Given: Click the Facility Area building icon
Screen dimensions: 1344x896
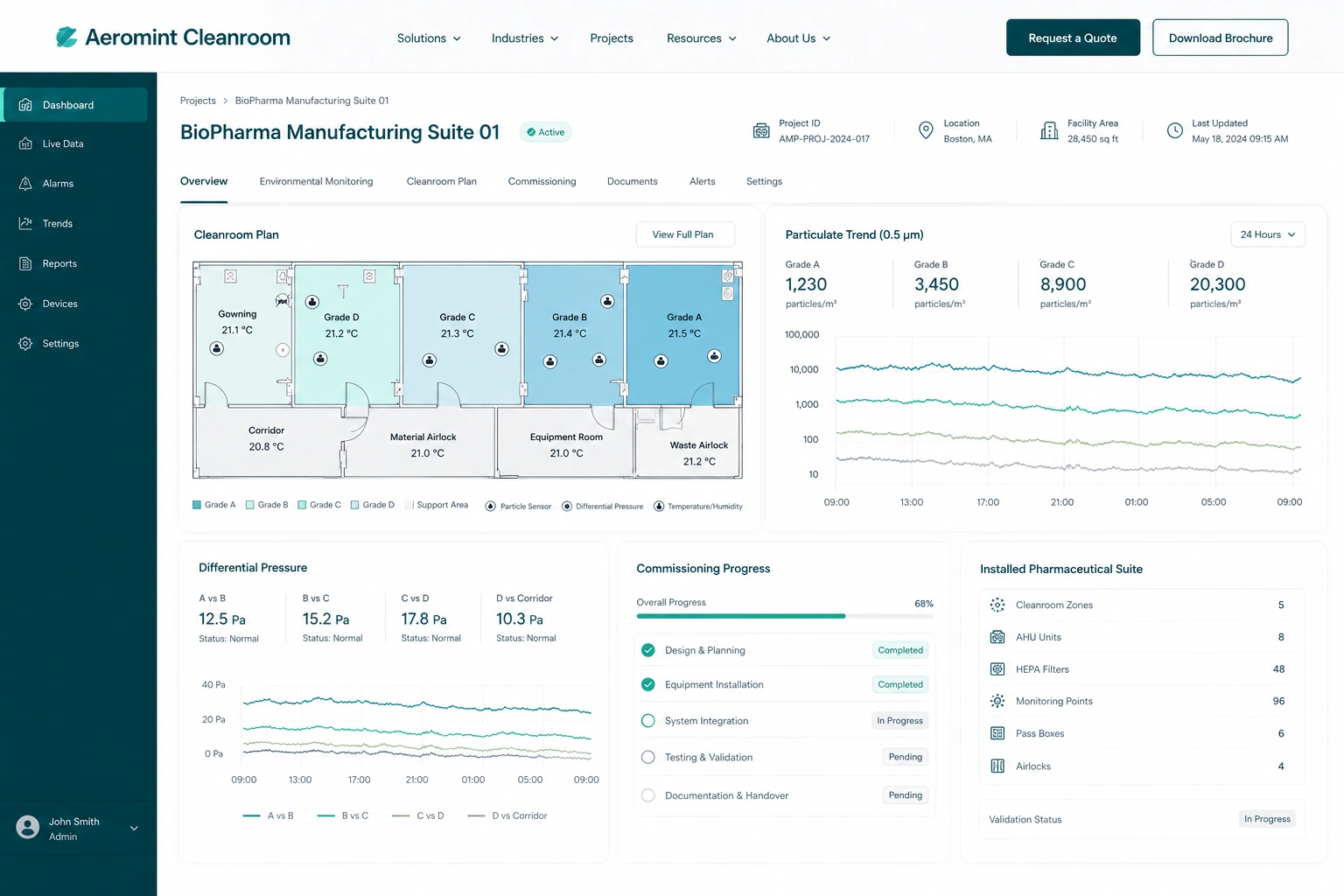Looking at the screenshot, I should (x=1049, y=130).
